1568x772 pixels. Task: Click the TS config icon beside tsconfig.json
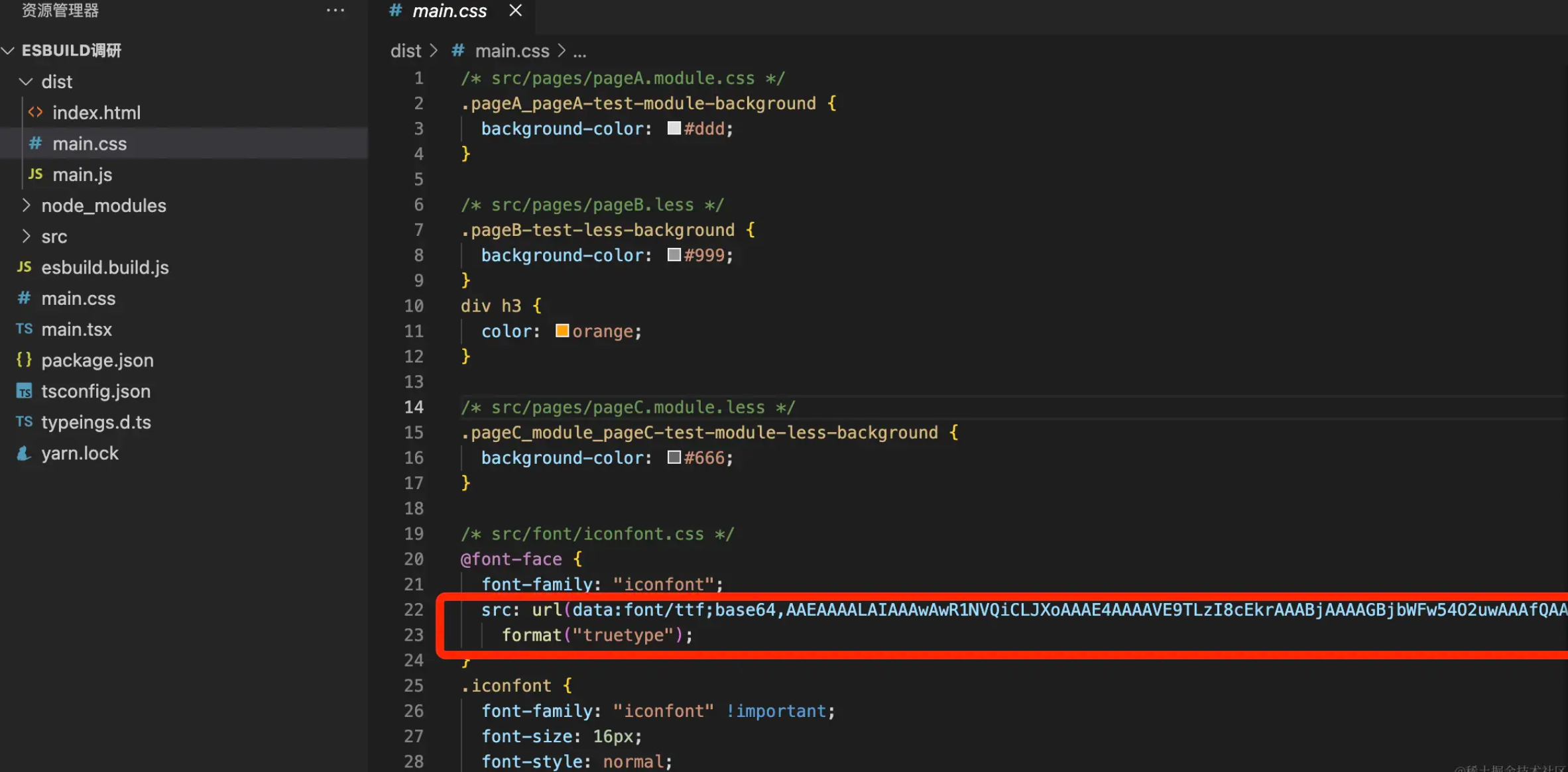(24, 391)
